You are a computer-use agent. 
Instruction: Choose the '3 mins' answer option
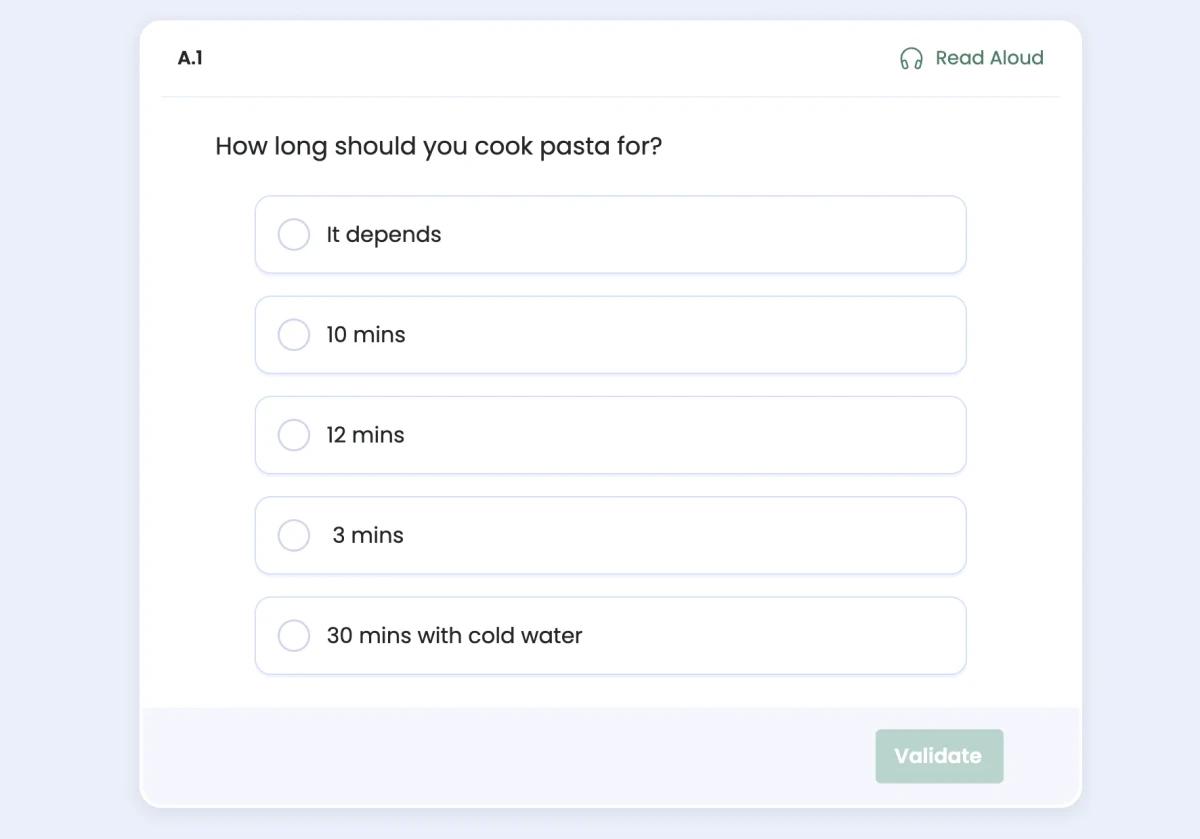click(293, 535)
